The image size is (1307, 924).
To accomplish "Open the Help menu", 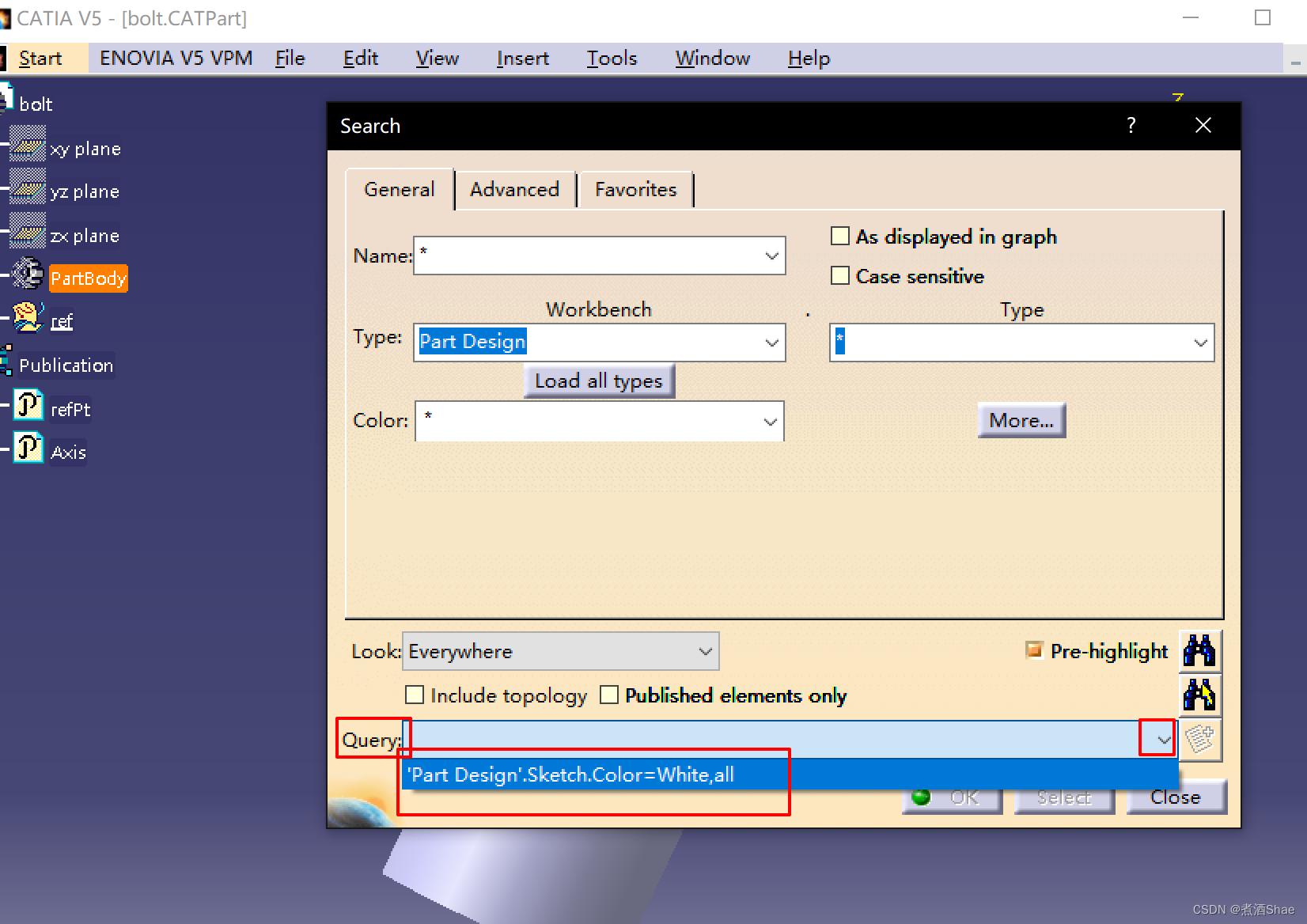I will coord(809,59).
